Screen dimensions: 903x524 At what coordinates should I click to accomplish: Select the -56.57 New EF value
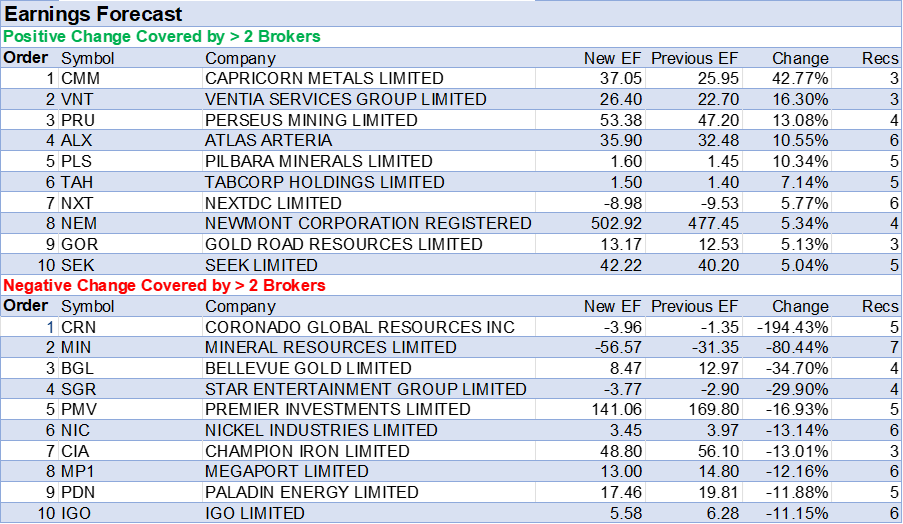pyautogui.click(x=618, y=348)
